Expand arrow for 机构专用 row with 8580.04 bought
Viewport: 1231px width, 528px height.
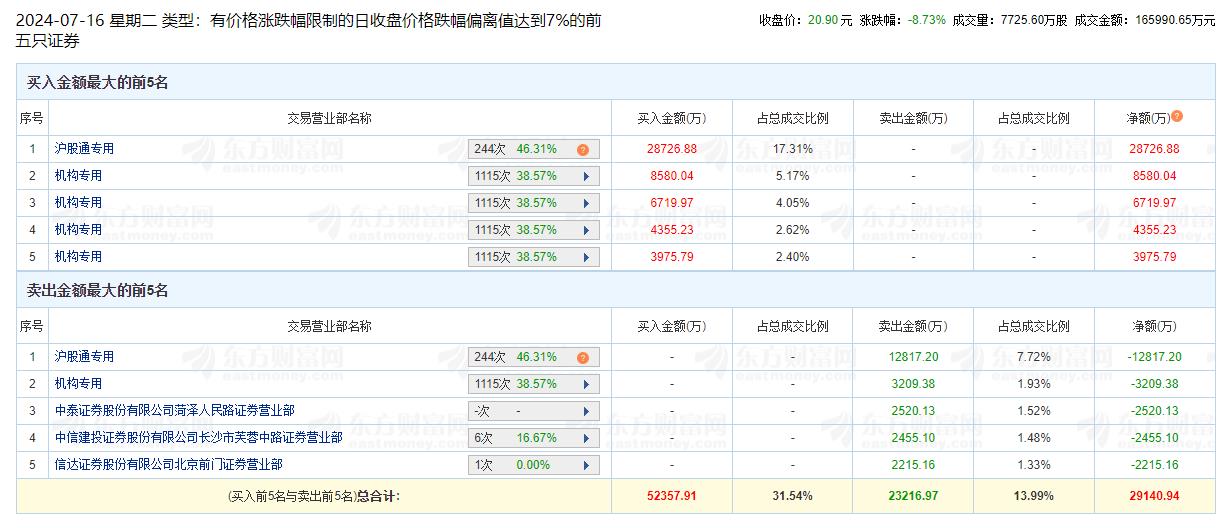(586, 176)
